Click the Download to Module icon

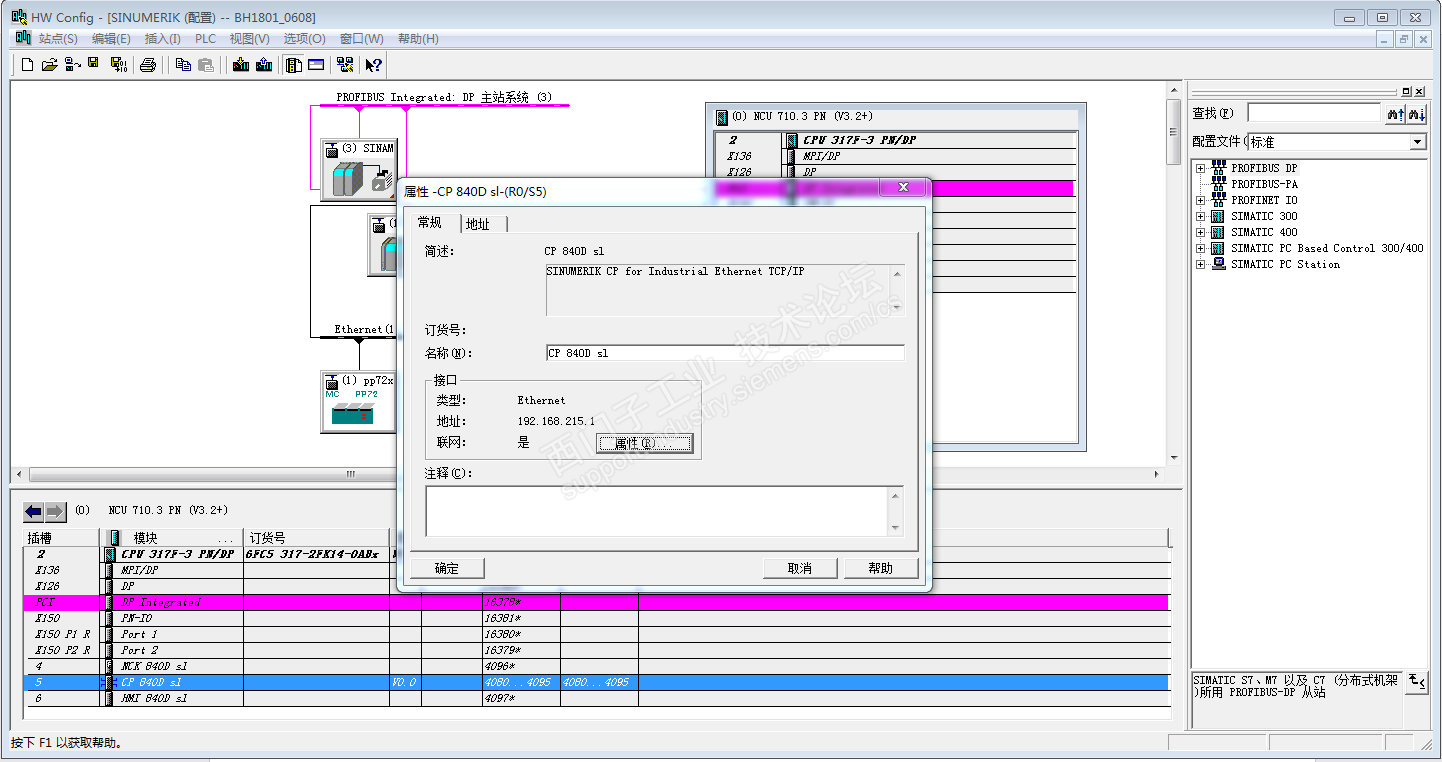(x=241, y=65)
